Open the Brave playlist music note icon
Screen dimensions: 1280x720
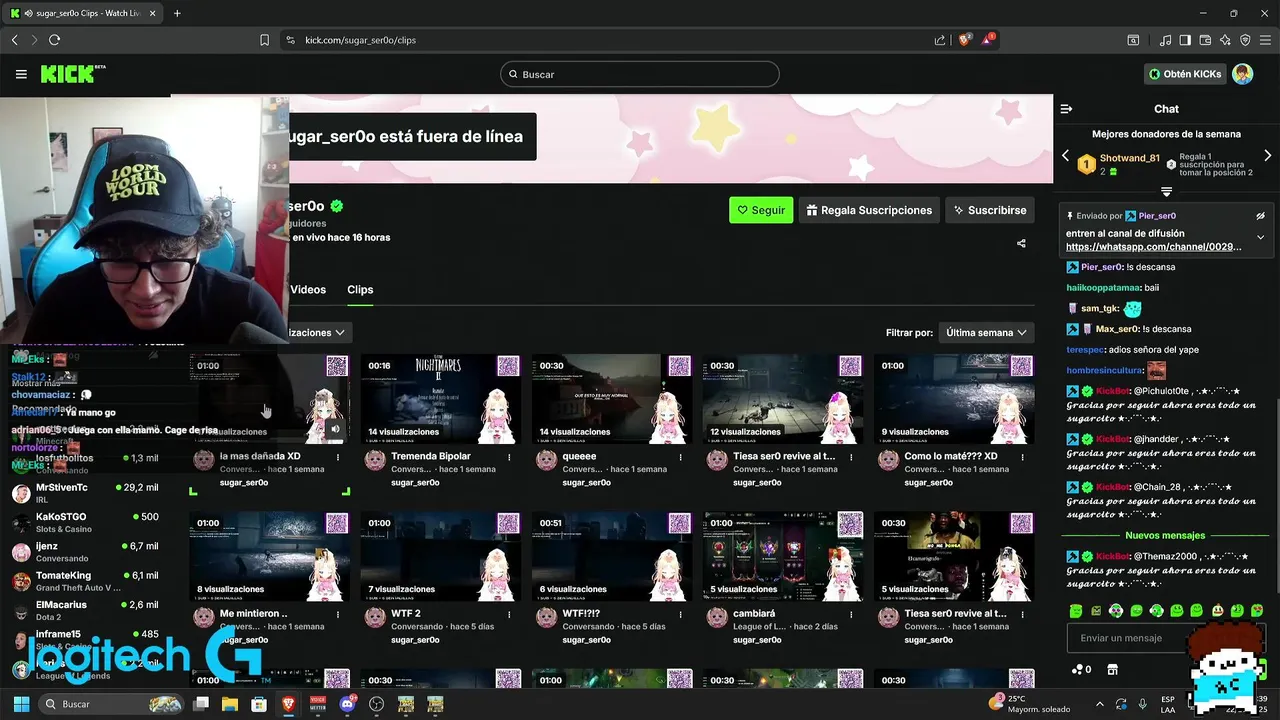click(x=1165, y=40)
